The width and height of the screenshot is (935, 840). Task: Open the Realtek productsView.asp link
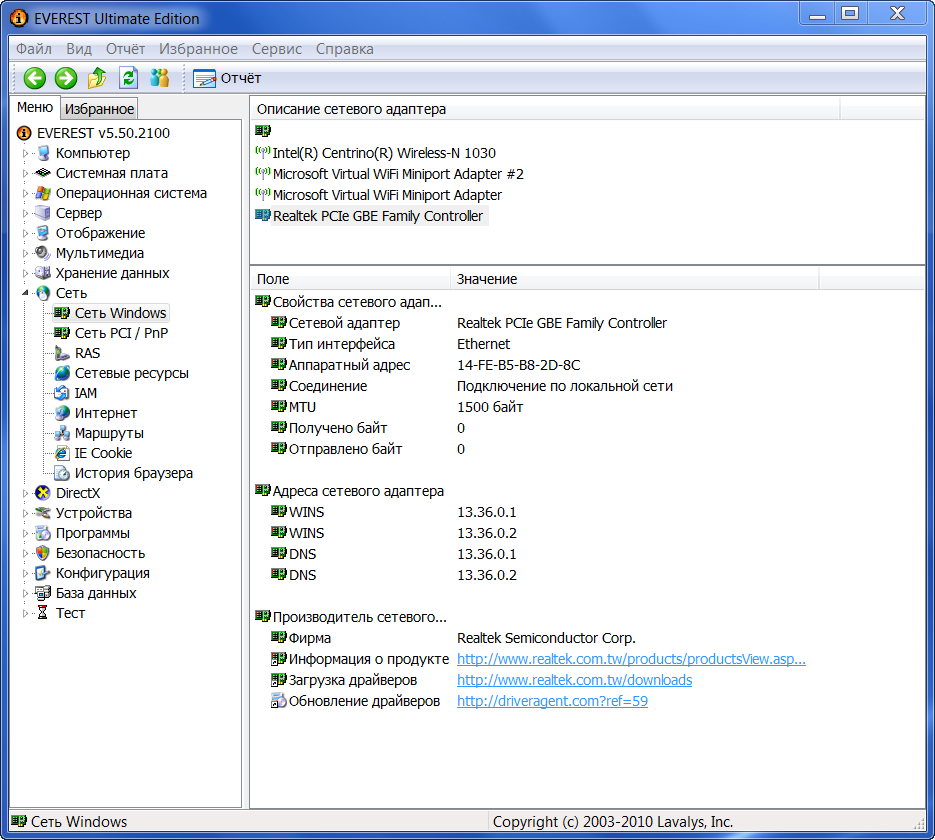coord(631,659)
